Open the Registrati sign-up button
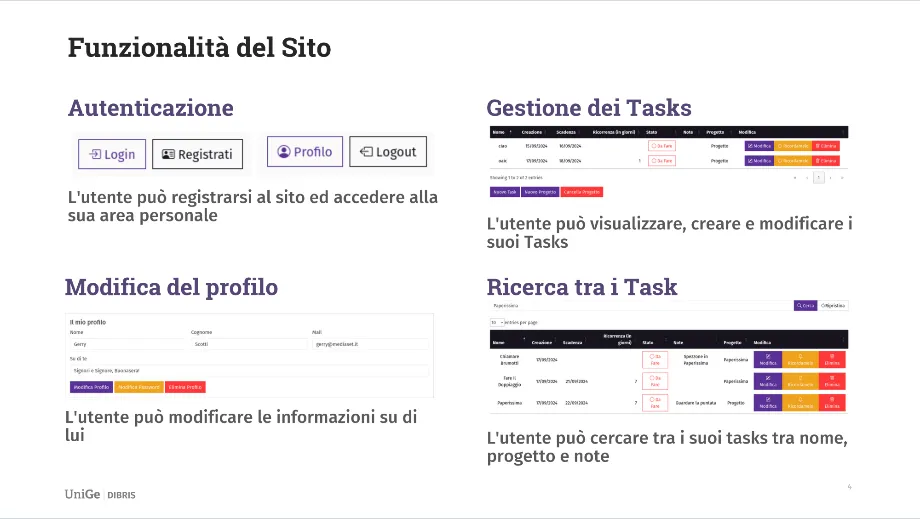 [x=197, y=154]
